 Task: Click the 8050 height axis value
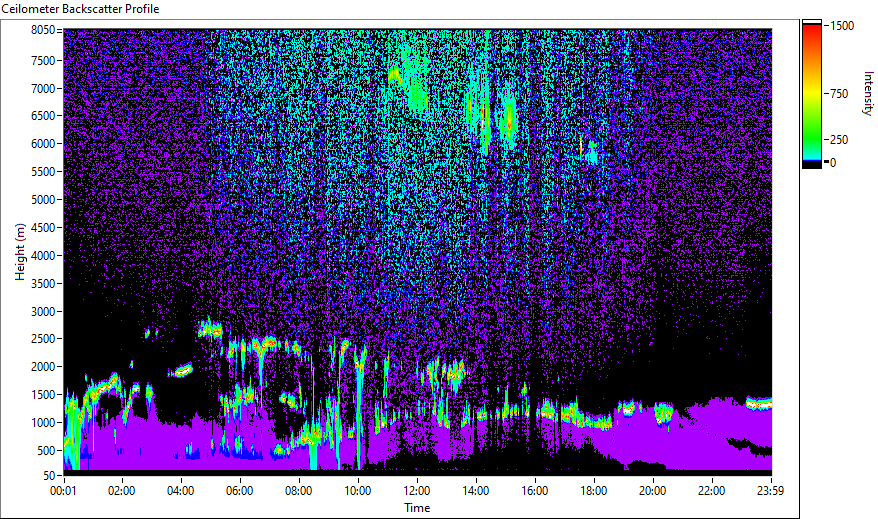coord(43,30)
